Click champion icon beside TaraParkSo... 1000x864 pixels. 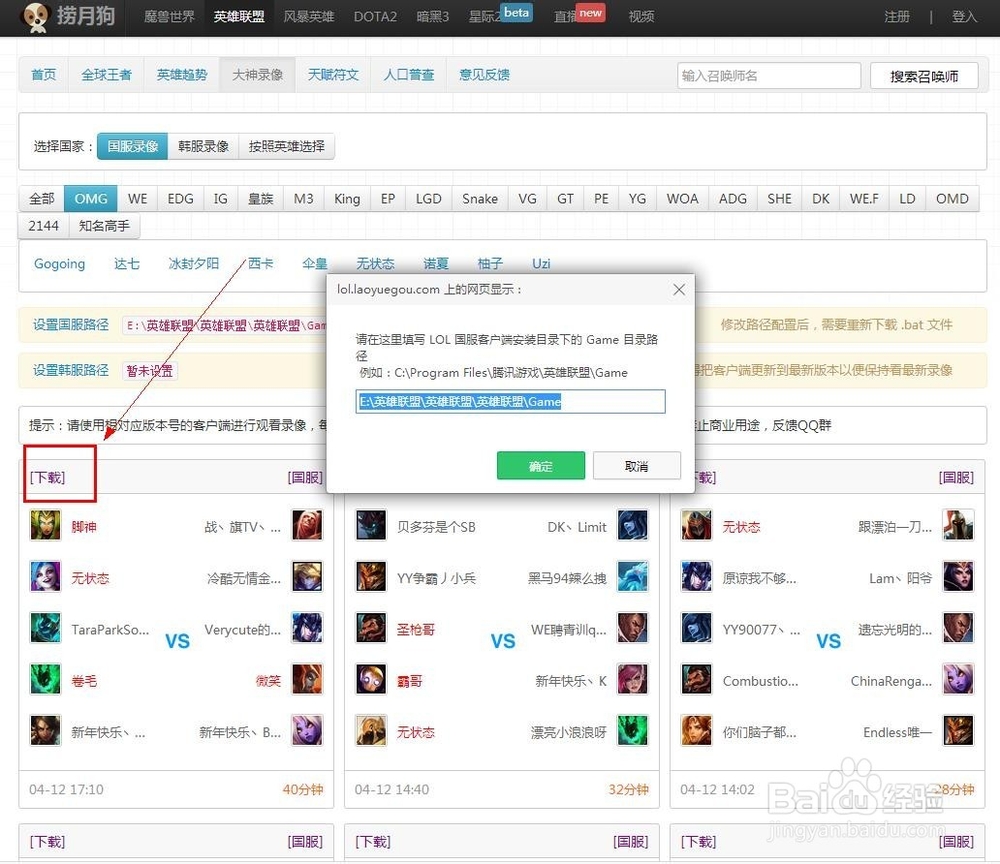45,628
